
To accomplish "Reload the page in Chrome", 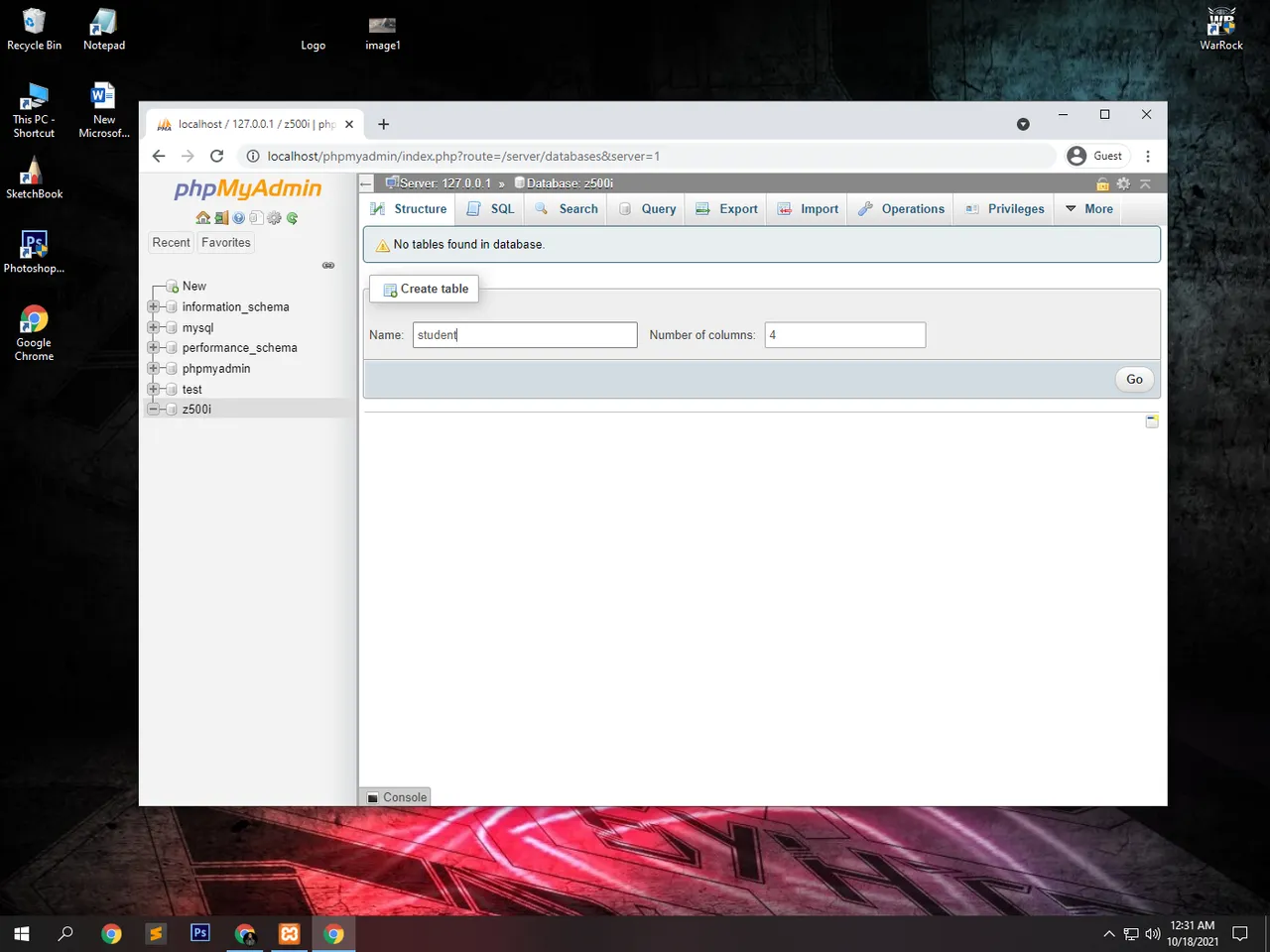I will (217, 156).
